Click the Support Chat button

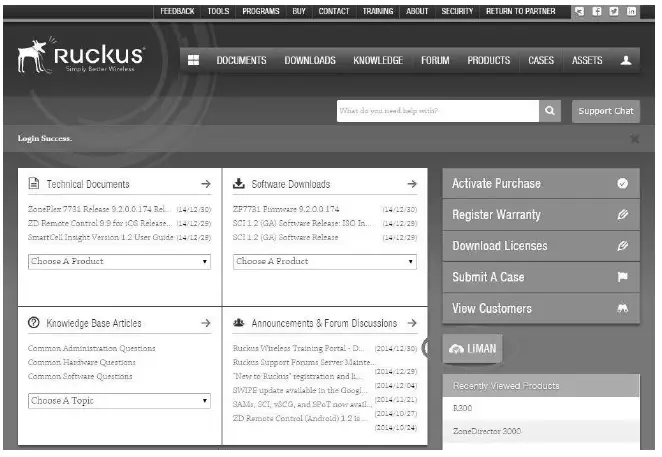[x=606, y=111]
